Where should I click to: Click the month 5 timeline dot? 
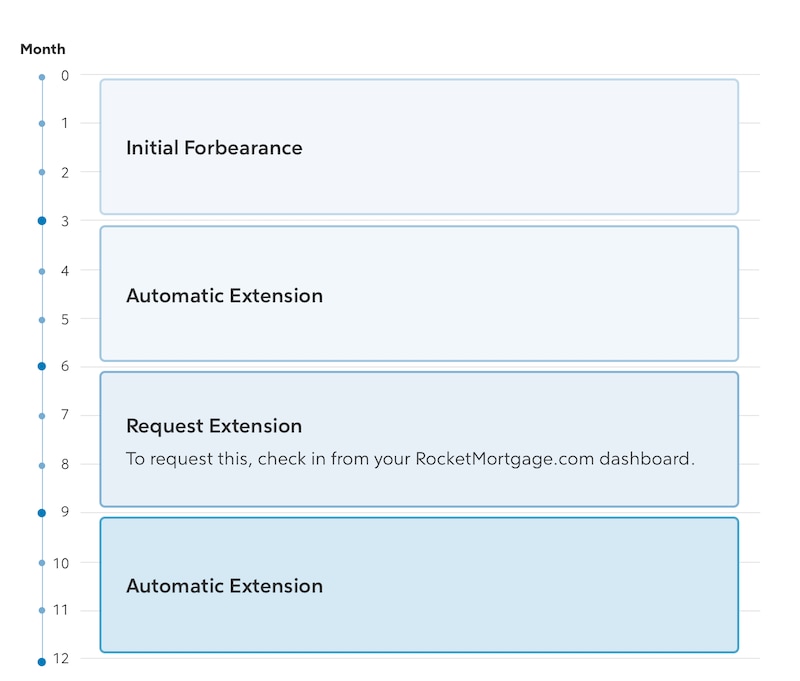[42, 320]
